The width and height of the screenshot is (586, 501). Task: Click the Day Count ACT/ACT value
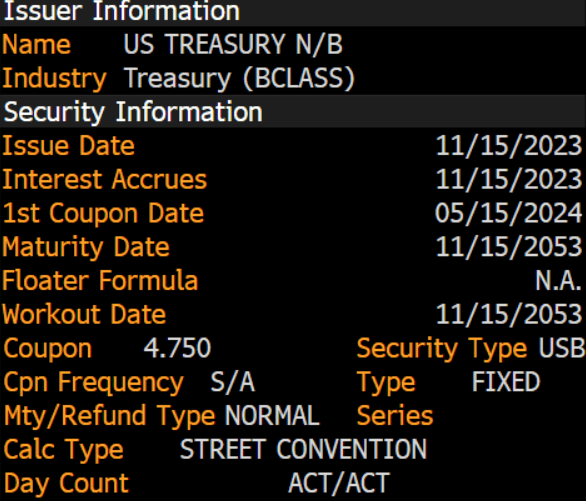[x=339, y=483]
